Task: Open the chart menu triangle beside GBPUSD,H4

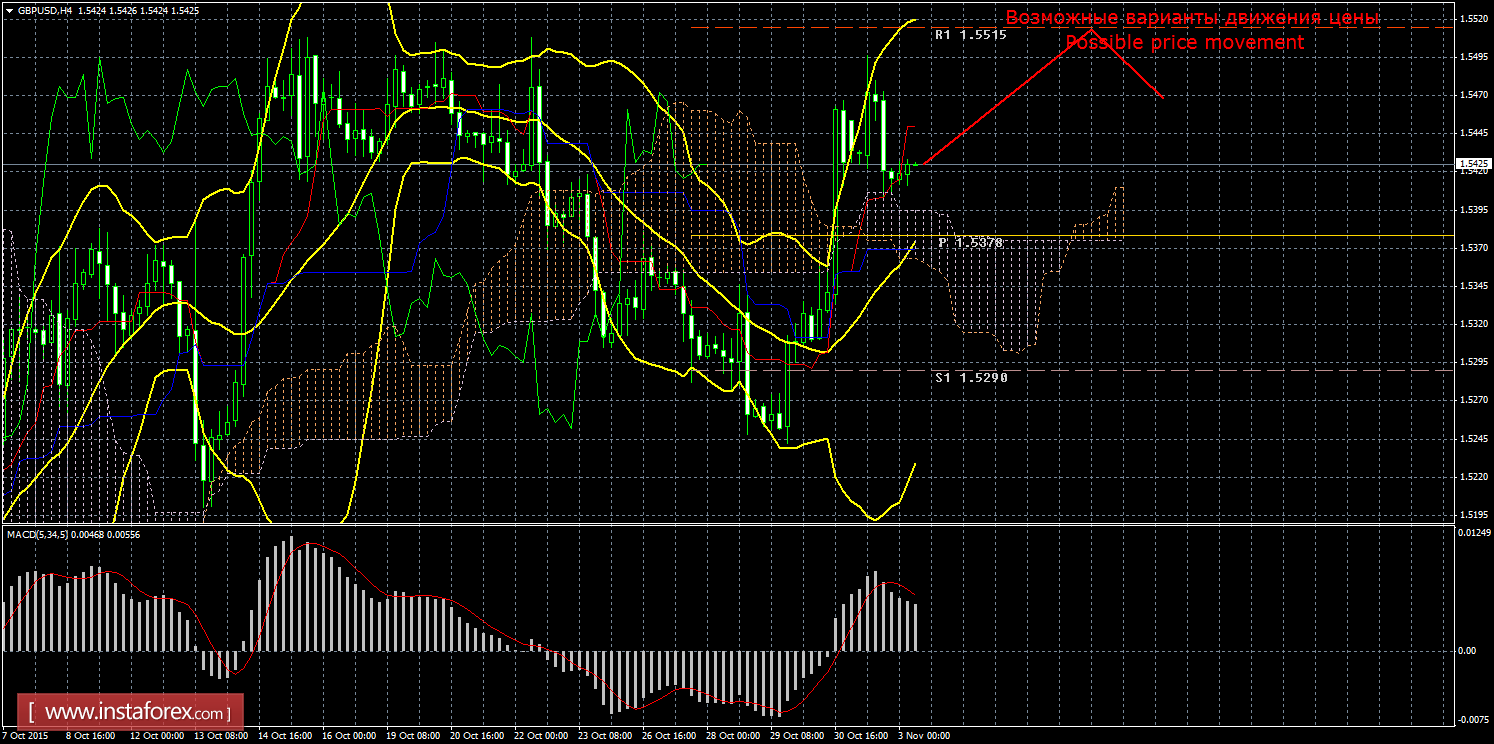Action: (x=8, y=10)
